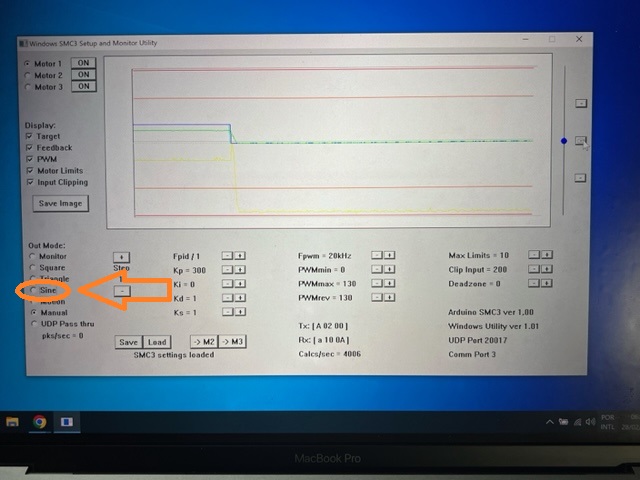Select Manual out mode
Screen dimensions: 640x480
[x=34, y=313]
